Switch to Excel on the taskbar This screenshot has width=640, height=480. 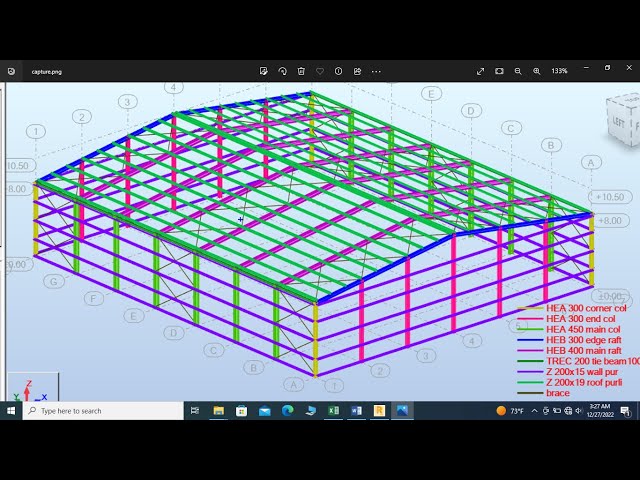(333, 411)
